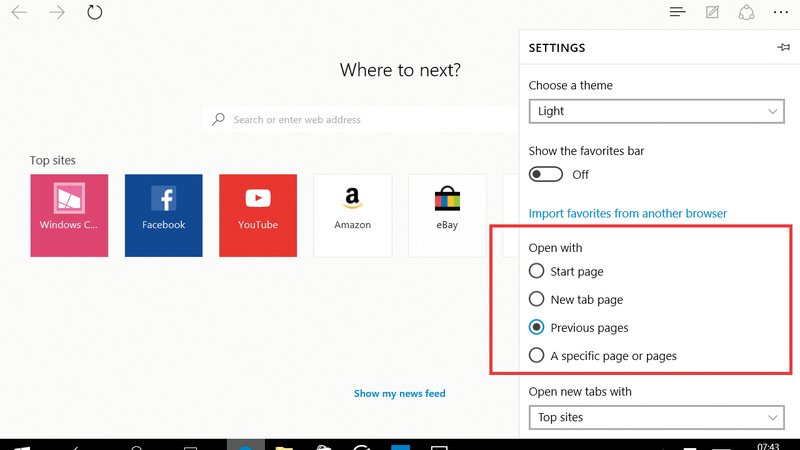Toggle the Show the favorites bar switch

[546, 174]
